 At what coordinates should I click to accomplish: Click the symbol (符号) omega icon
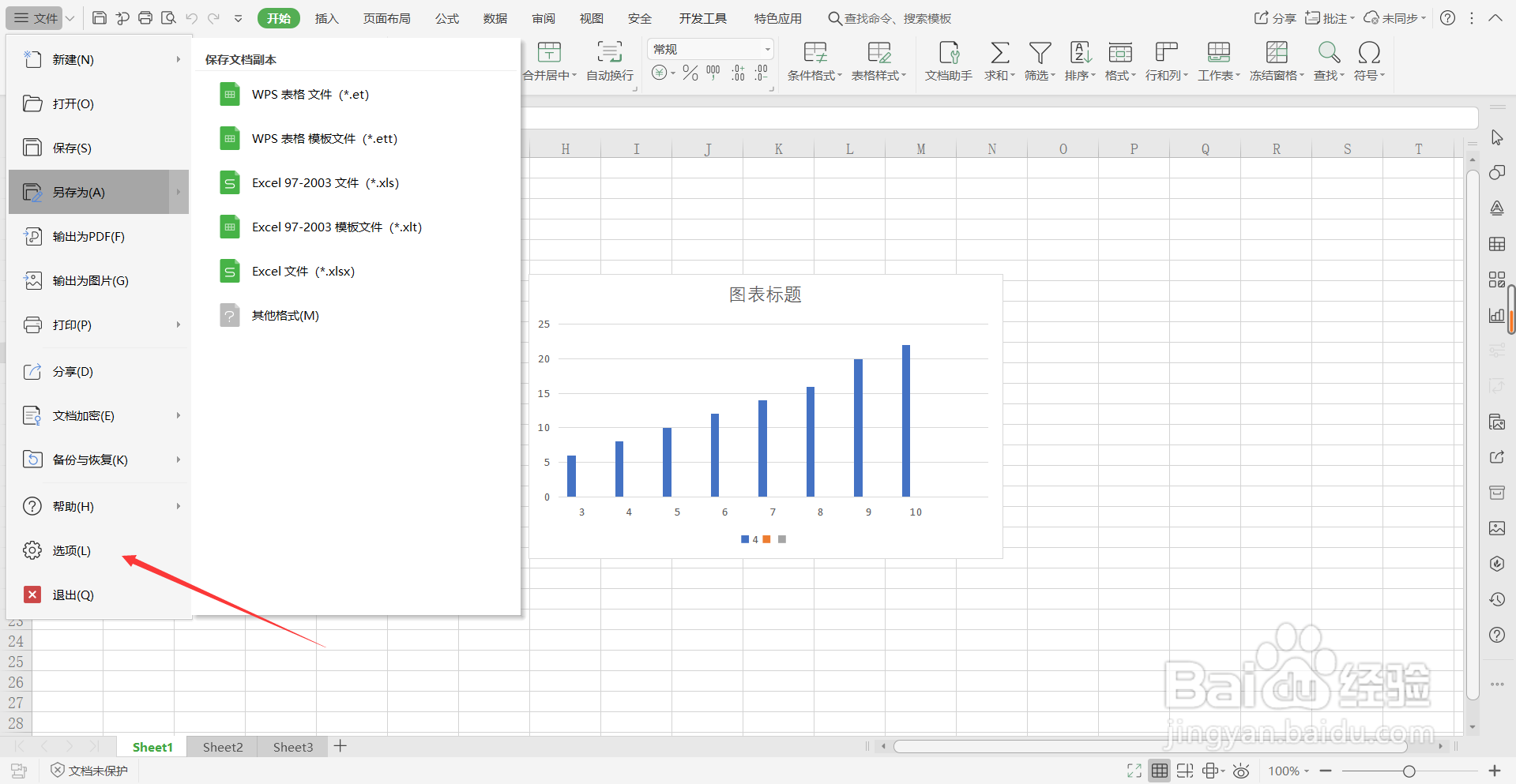(1369, 53)
